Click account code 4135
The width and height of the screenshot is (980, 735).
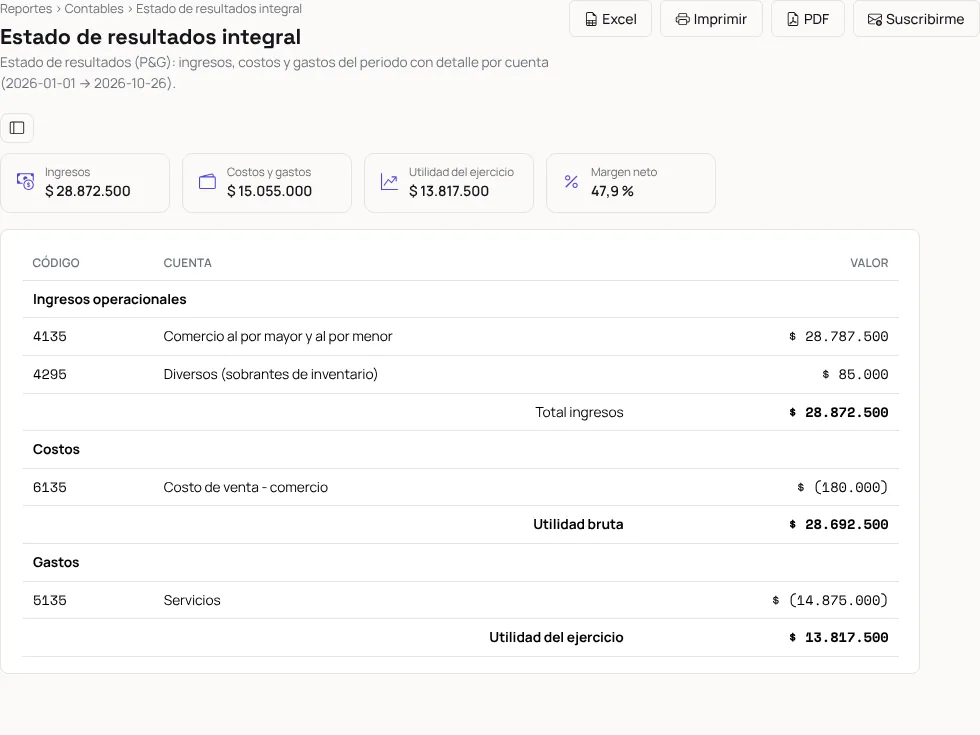[49, 336]
